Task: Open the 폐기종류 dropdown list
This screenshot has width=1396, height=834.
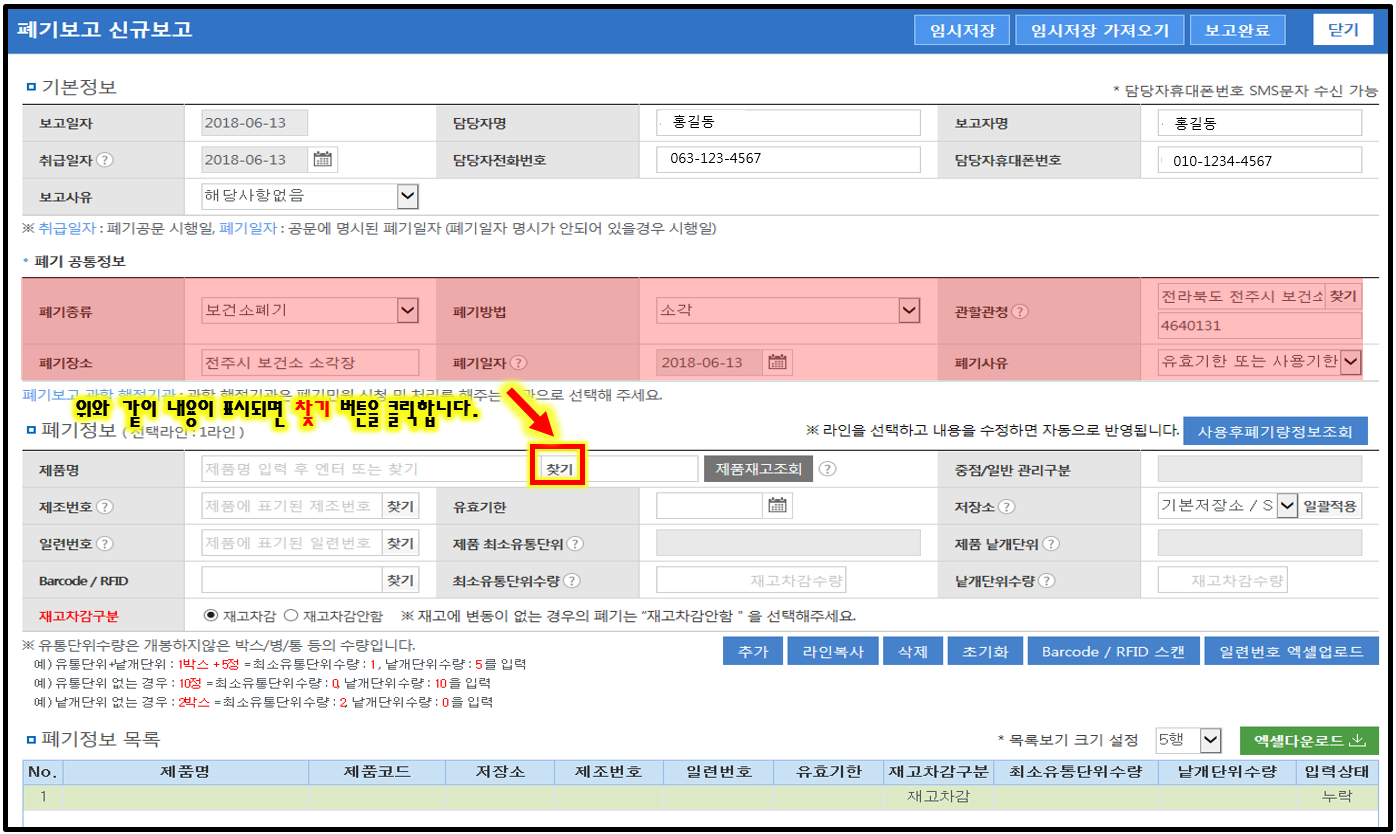Action: pos(407,311)
